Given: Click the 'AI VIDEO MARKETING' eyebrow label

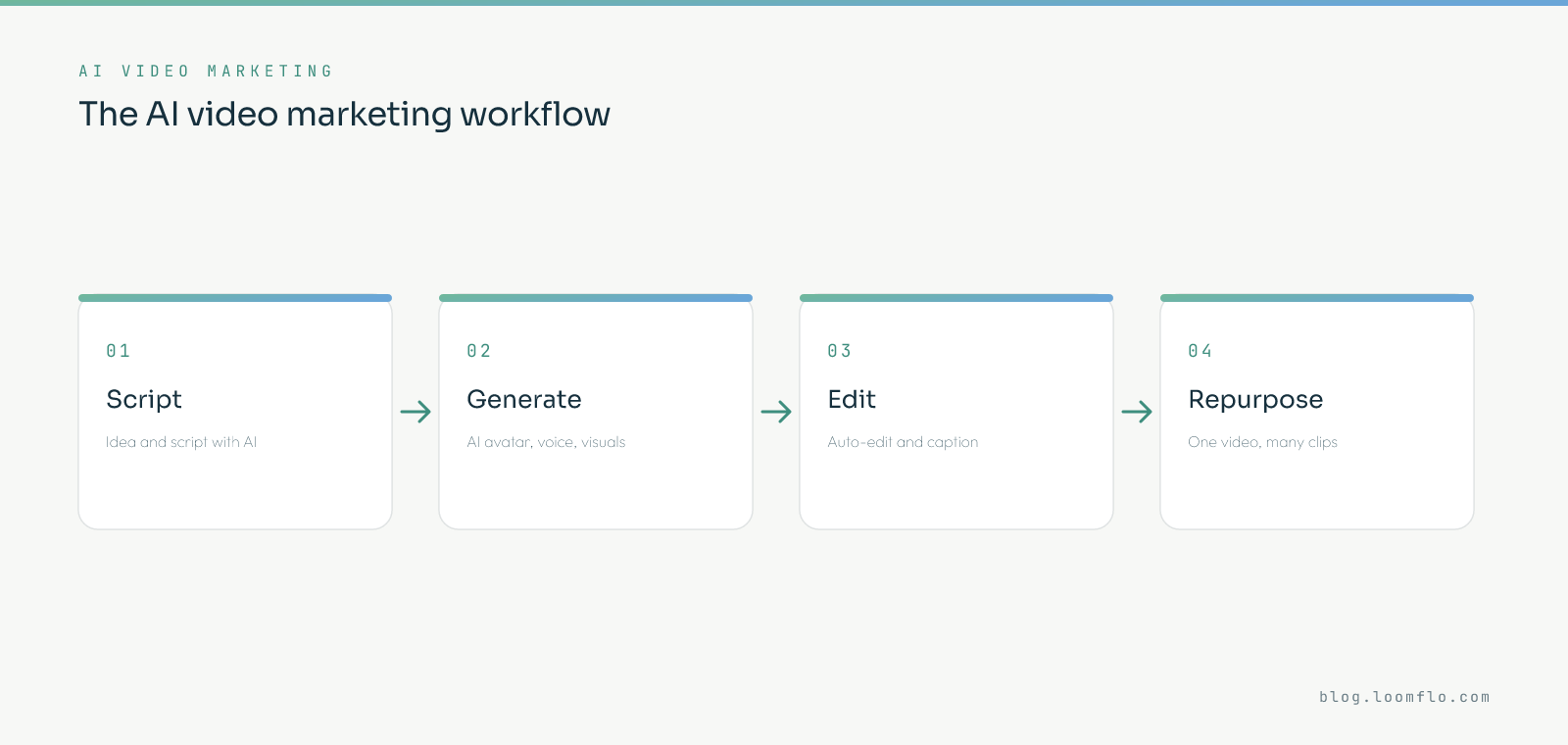Looking at the screenshot, I should point(206,72).
